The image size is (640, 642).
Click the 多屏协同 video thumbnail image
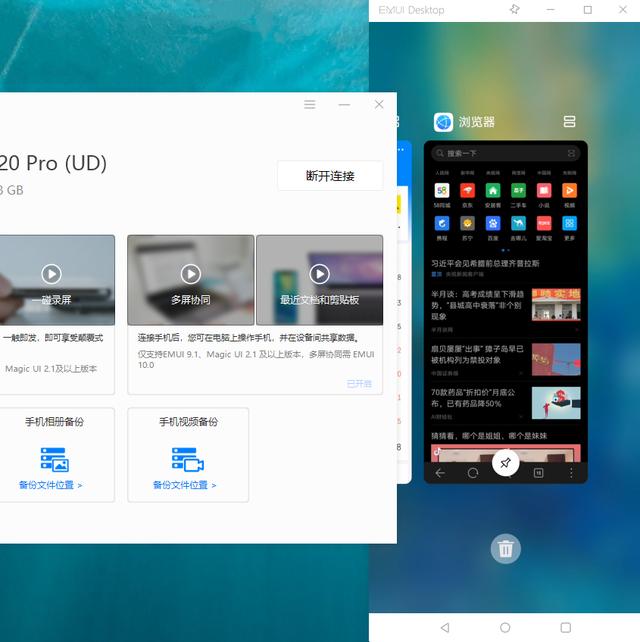coord(191,280)
